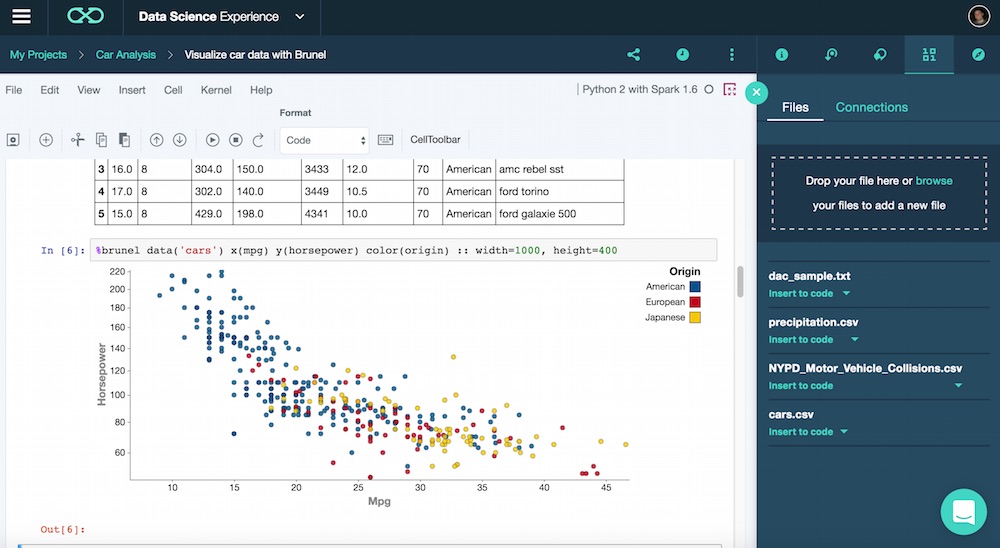Click the compass icon in top bar
This screenshot has width=1000, height=548.
point(978,55)
